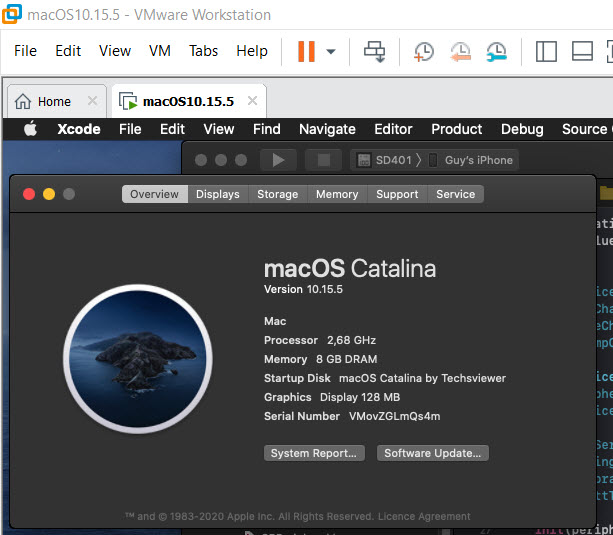
Task: Open Xcode Debug menu
Action: point(522,129)
